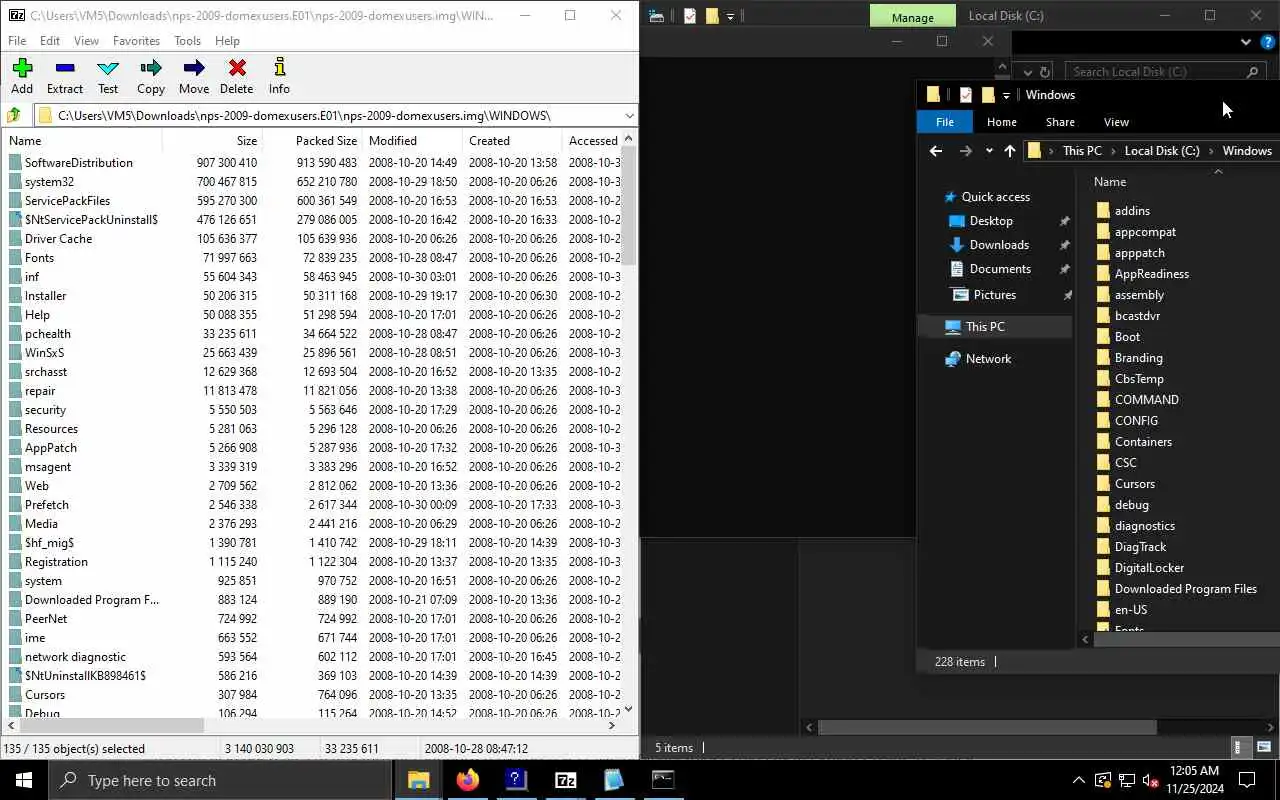Open the address path dropdown in 7-Zip
1280x800 pixels.
(629, 115)
